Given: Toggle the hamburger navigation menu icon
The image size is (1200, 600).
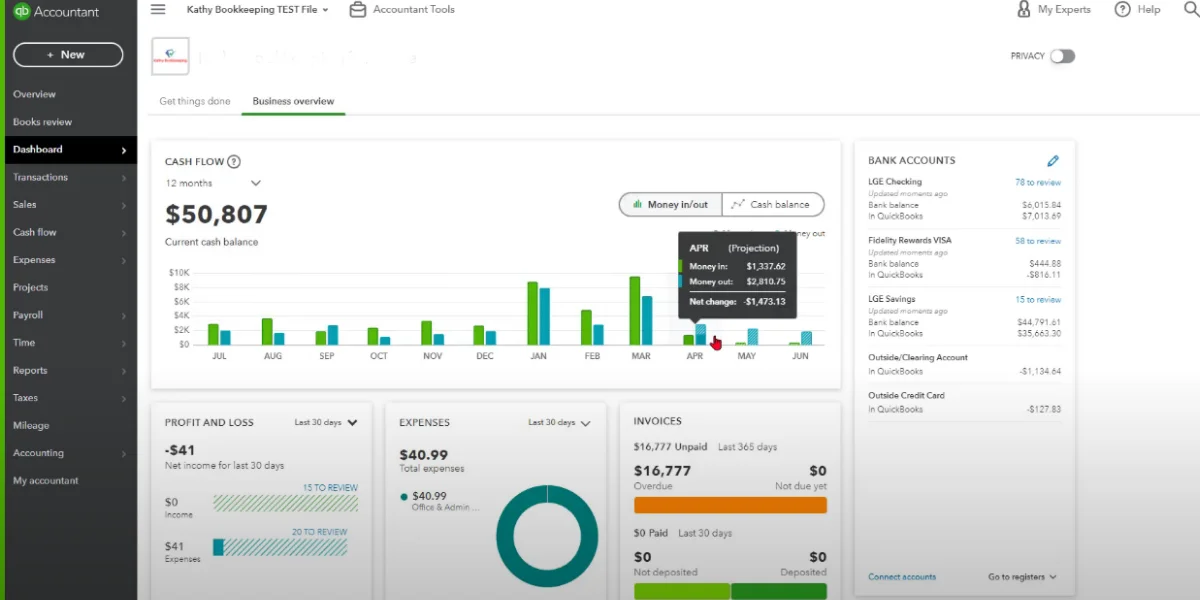Looking at the screenshot, I should (x=158, y=9).
